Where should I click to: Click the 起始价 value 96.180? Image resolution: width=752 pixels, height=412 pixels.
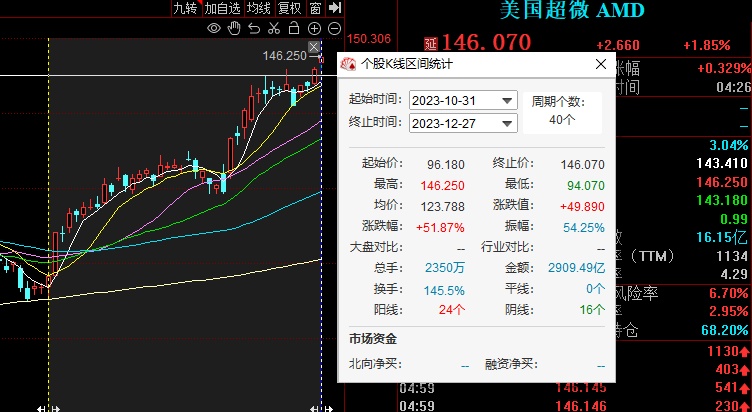point(446,165)
